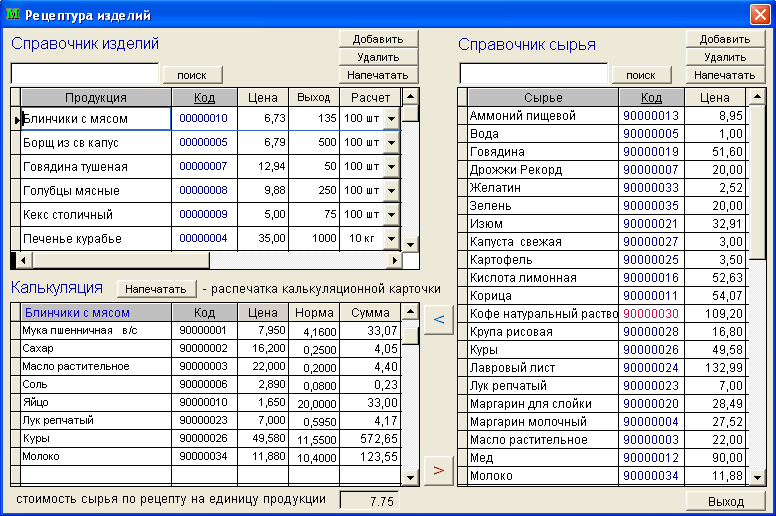The image size is (776, 516).
Task: Focus the raw materials search field
Action: pyautogui.click(x=534, y=74)
